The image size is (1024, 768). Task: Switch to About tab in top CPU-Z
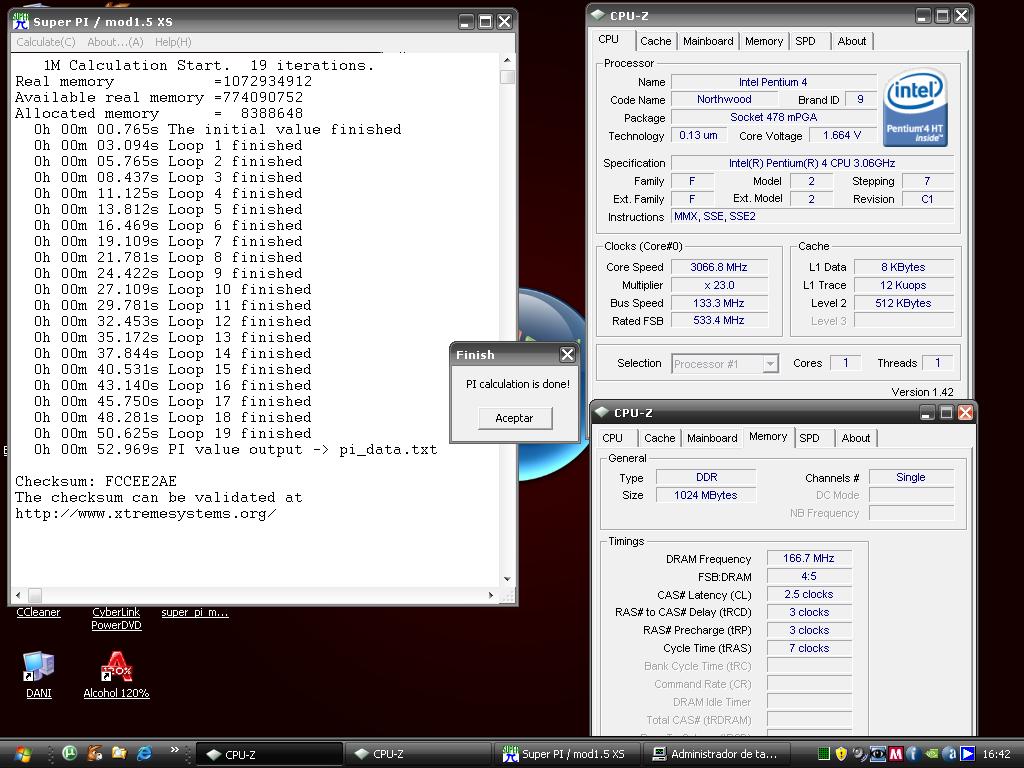pyautogui.click(x=852, y=41)
